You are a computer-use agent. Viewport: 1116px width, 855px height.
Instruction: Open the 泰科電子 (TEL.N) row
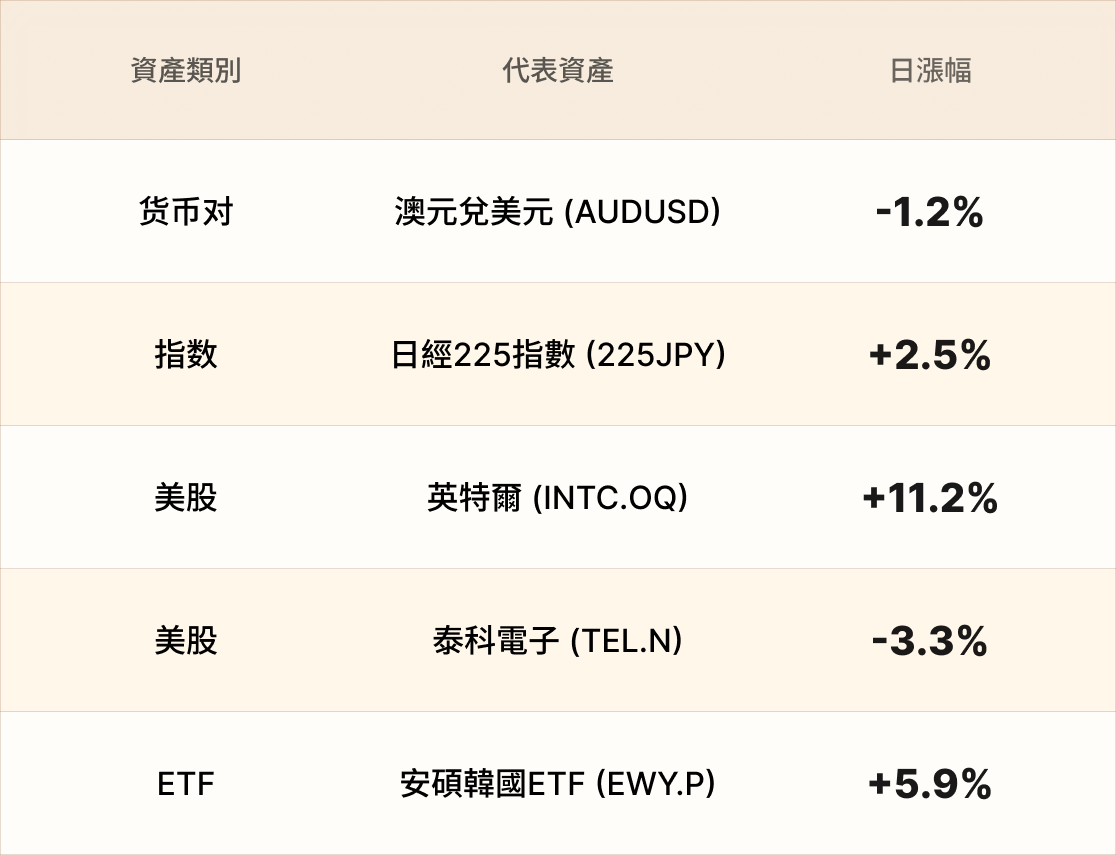pos(558,641)
